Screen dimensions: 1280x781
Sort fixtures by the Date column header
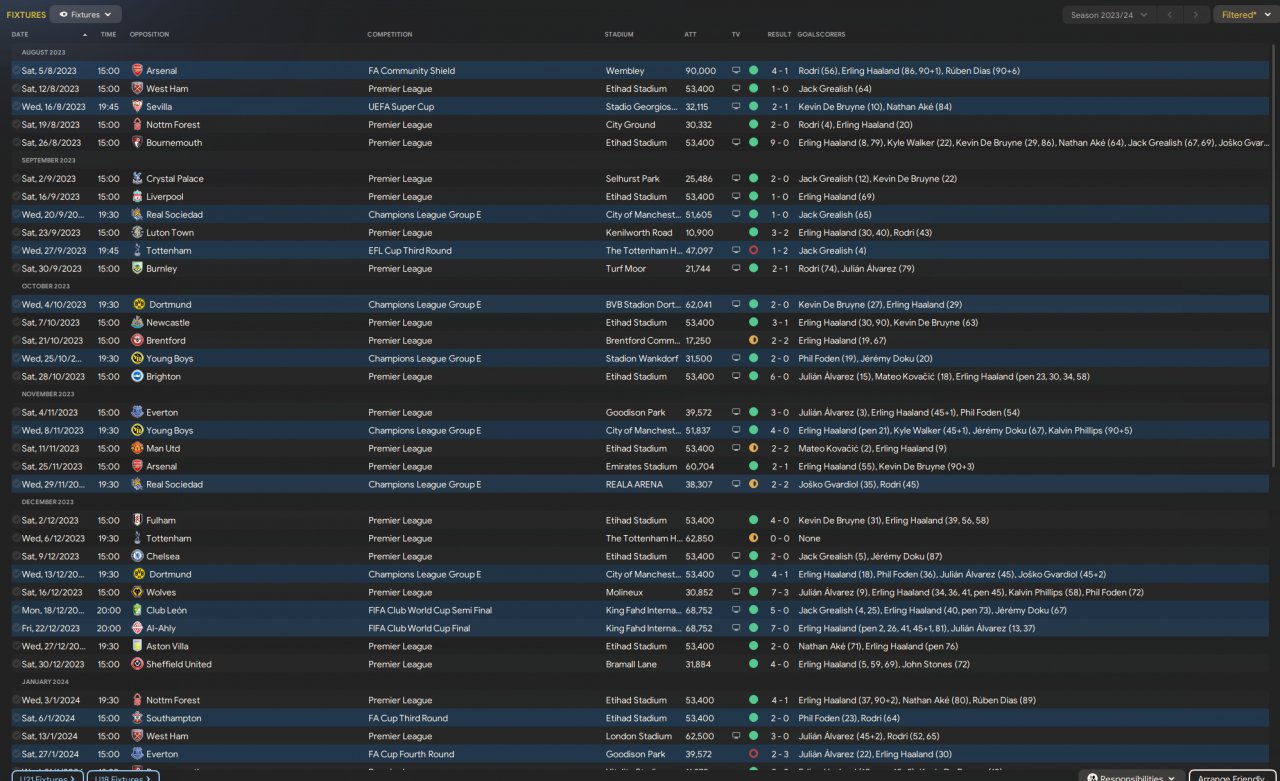20,35
